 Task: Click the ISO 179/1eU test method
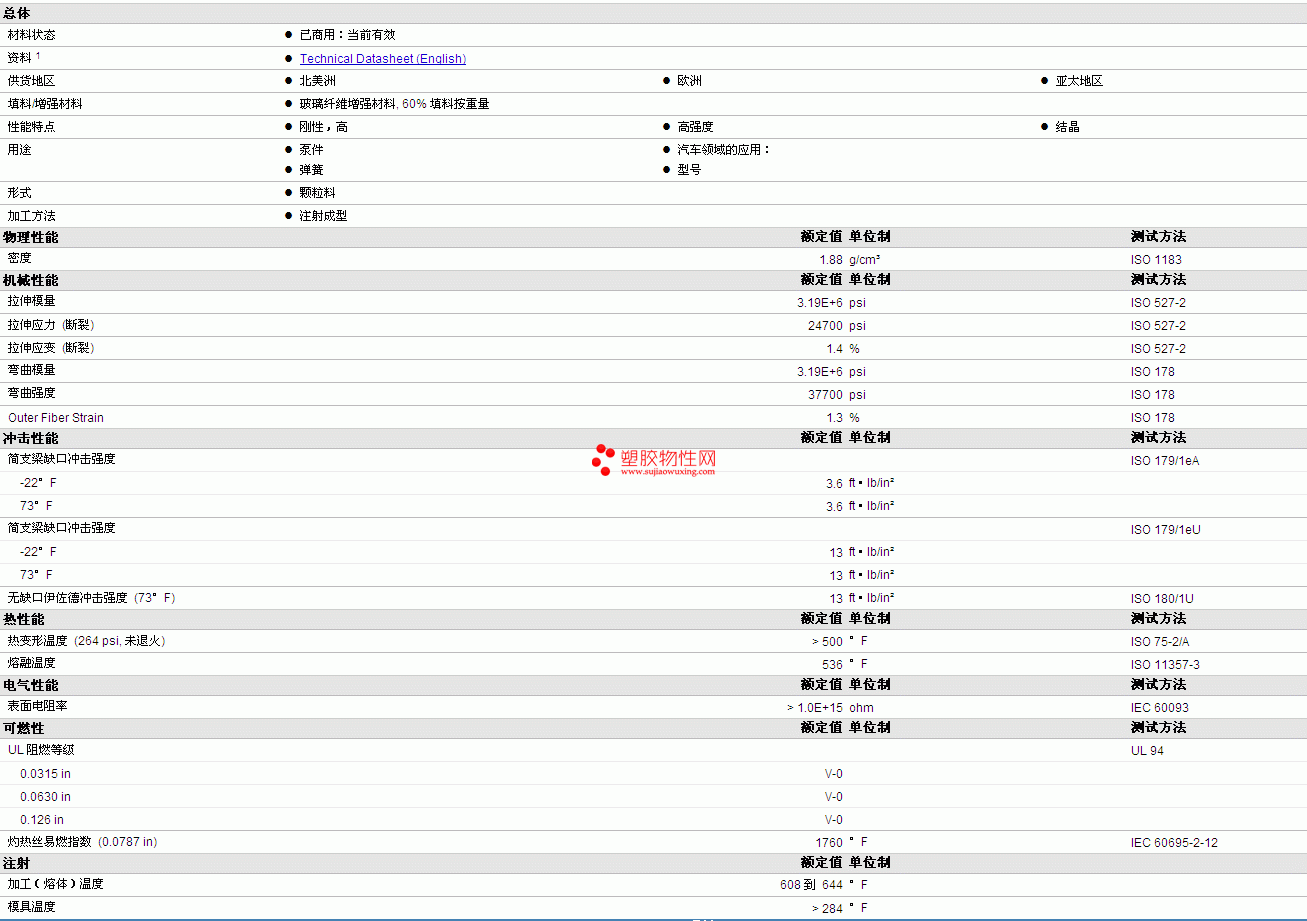pyautogui.click(x=1166, y=530)
